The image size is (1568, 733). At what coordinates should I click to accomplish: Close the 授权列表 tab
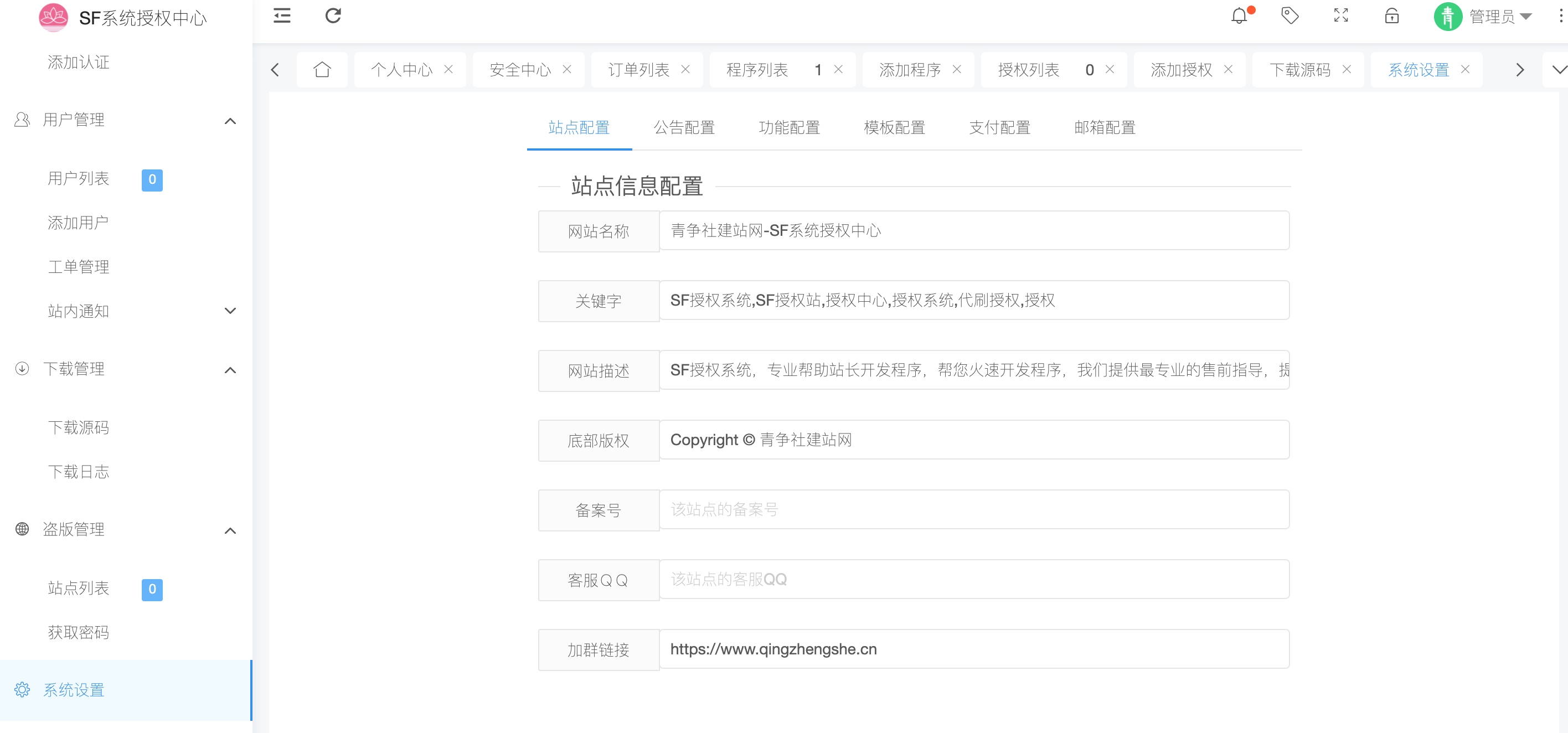click(1110, 69)
